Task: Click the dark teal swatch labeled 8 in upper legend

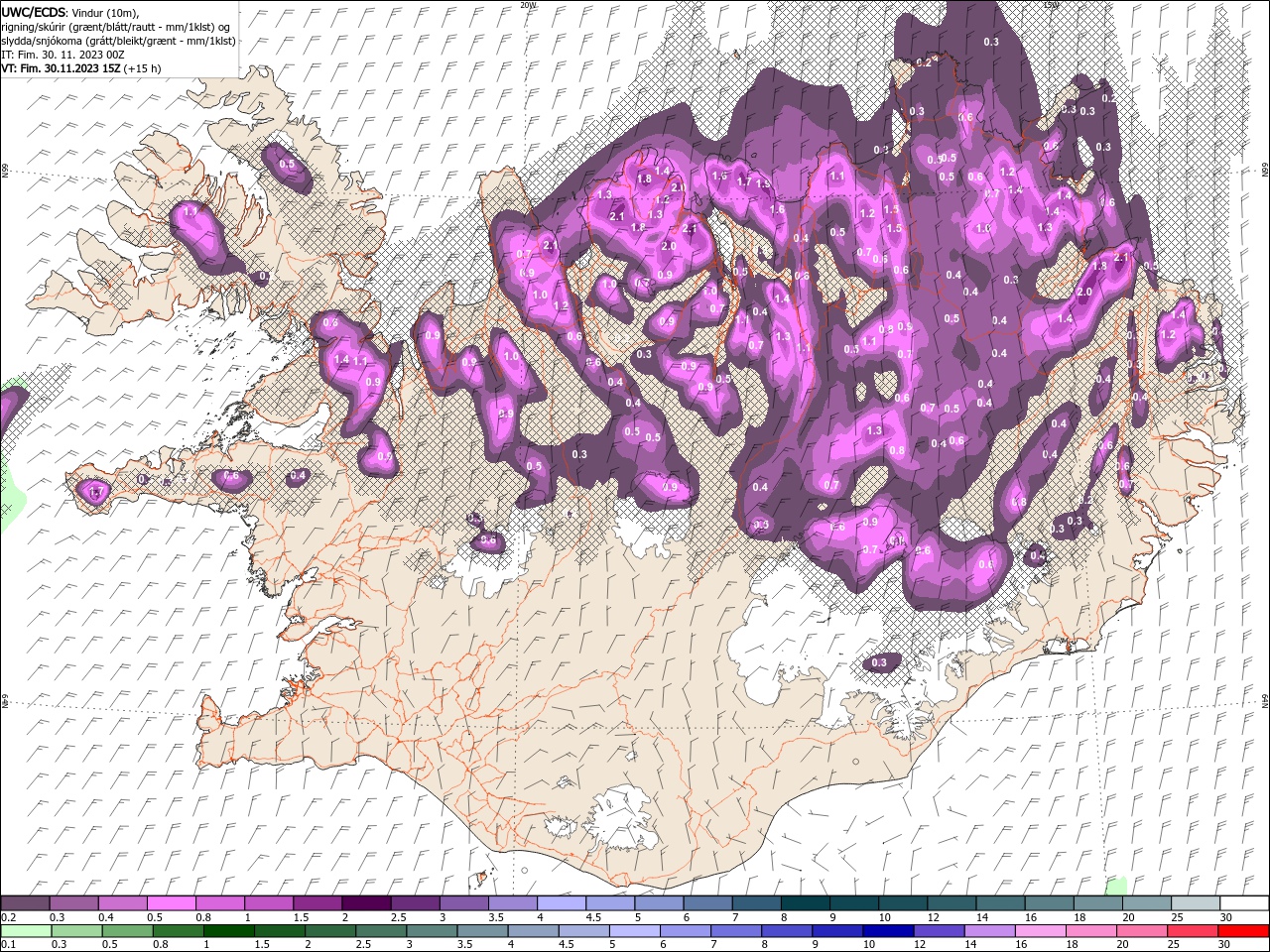Action: (805, 903)
